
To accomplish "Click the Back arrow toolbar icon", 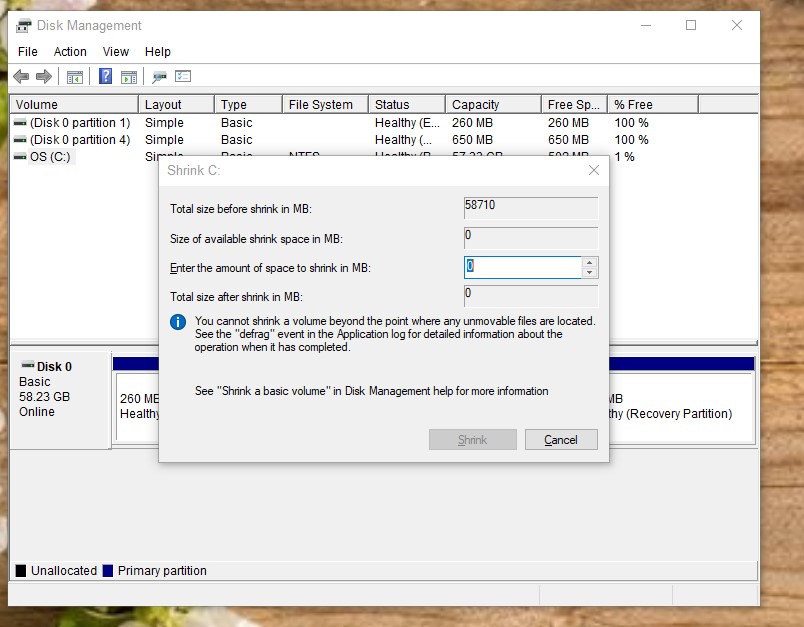I will coord(21,77).
